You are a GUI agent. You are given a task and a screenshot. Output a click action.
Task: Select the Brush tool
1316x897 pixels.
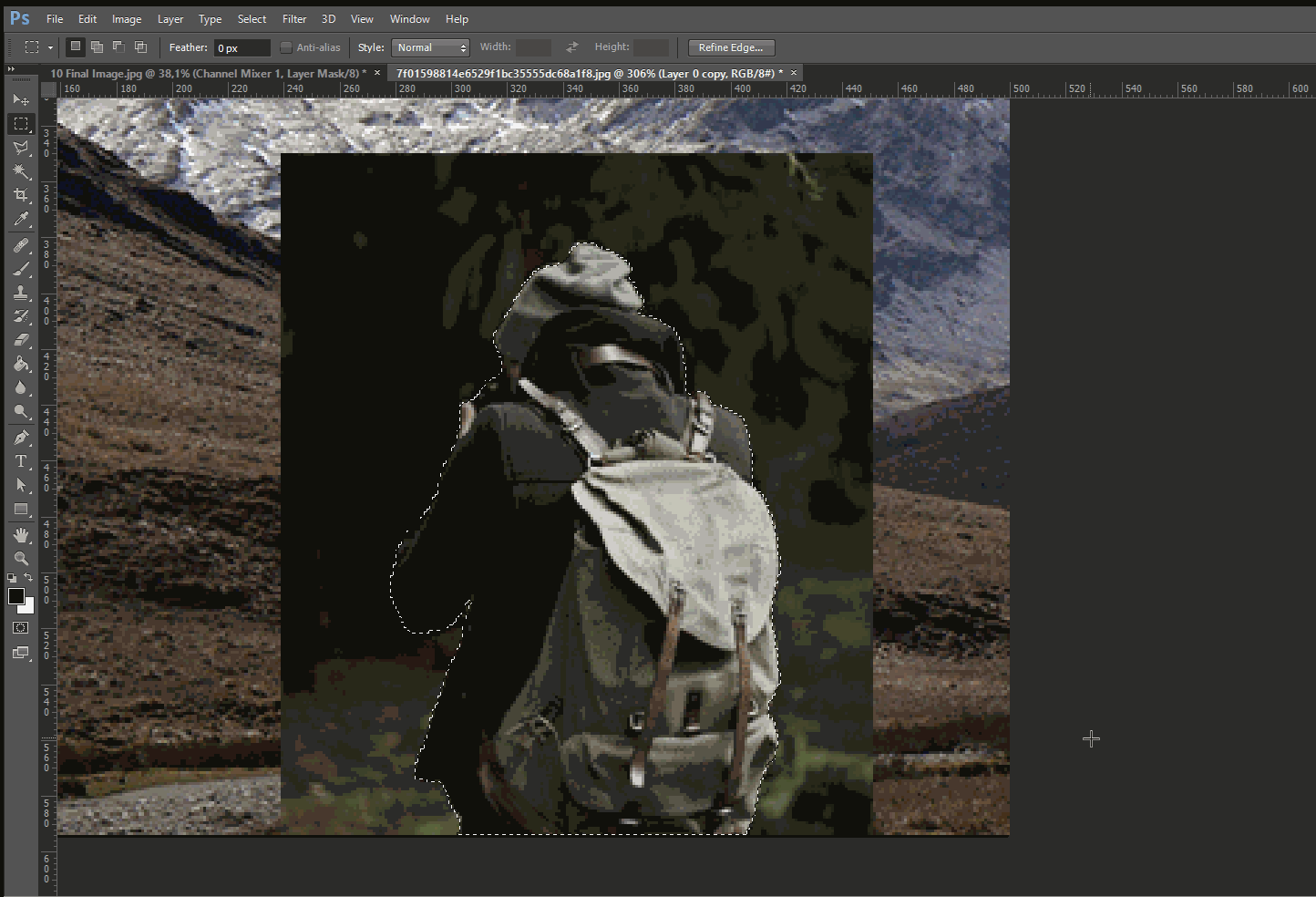click(21, 269)
